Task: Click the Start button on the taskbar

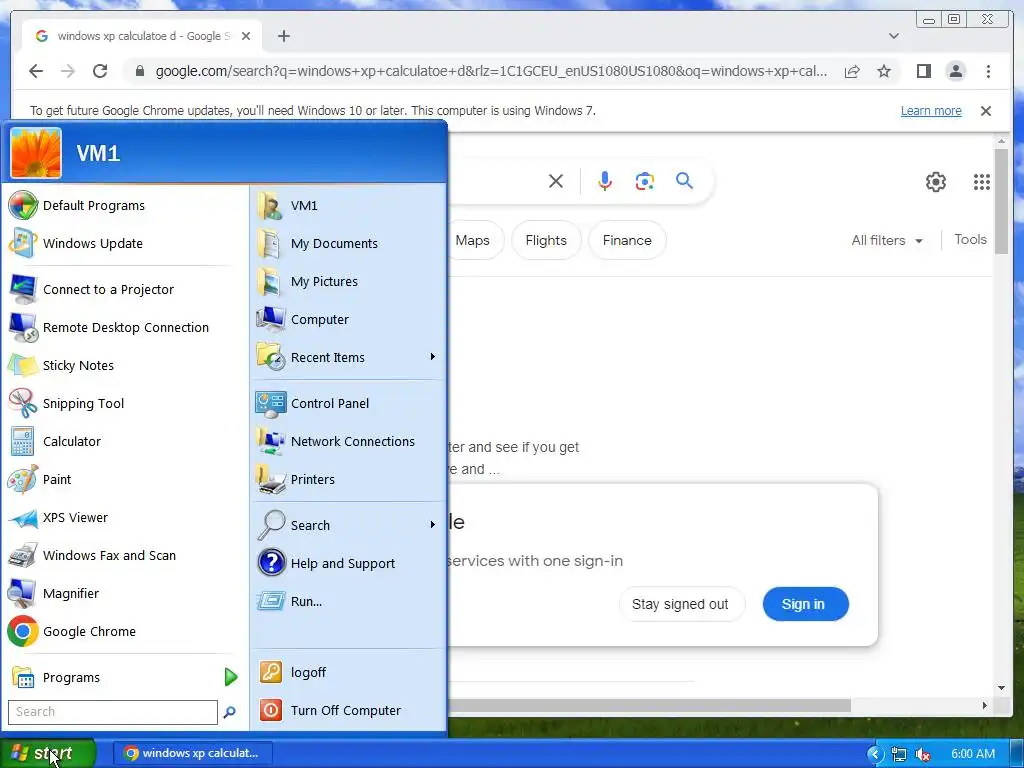Action: point(48,753)
